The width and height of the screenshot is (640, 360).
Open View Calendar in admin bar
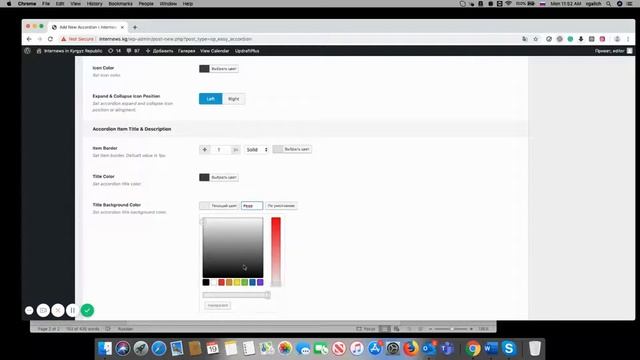click(214, 51)
